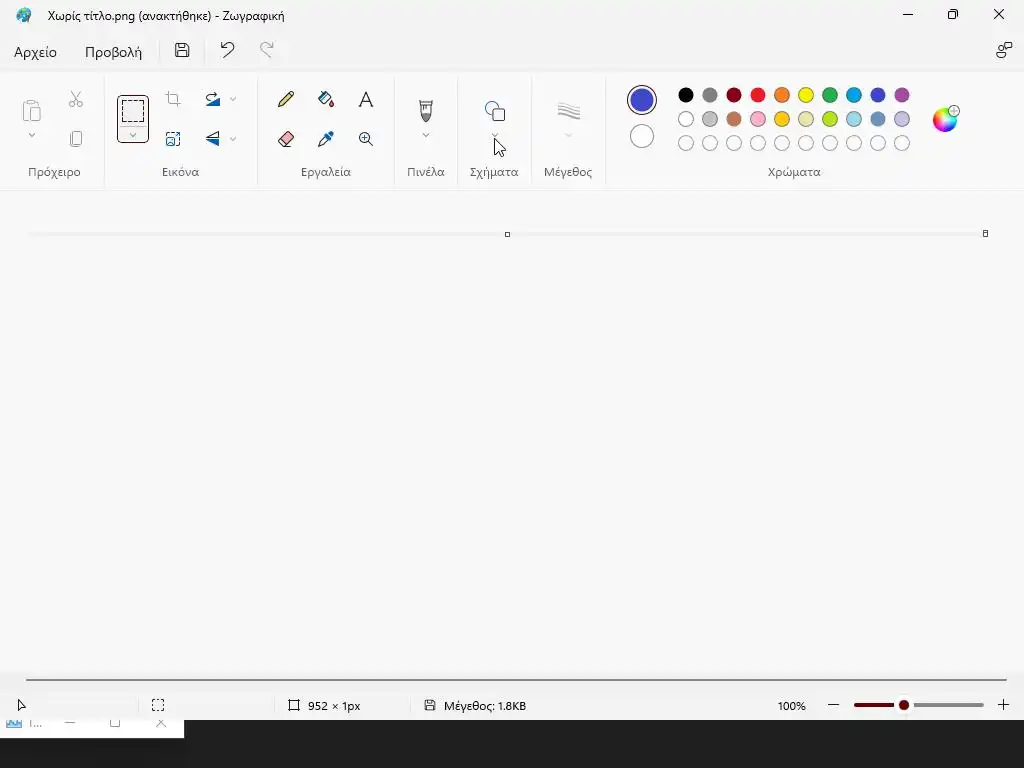
Task: Pick the dark red color swatch
Action: tap(734, 95)
